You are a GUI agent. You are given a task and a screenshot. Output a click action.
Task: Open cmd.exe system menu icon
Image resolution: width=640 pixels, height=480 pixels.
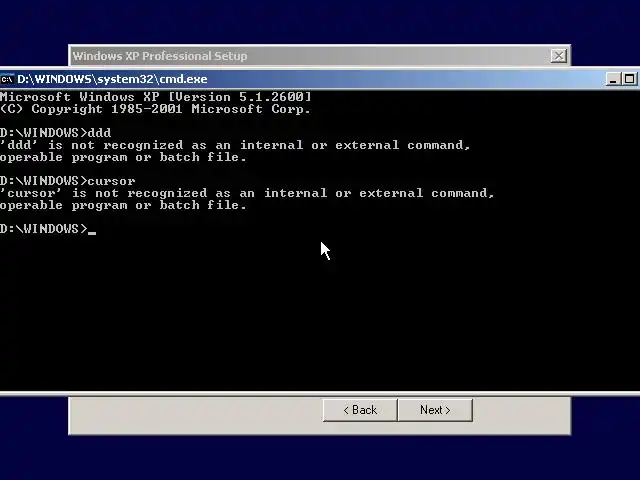pyautogui.click(x=7, y=79)
